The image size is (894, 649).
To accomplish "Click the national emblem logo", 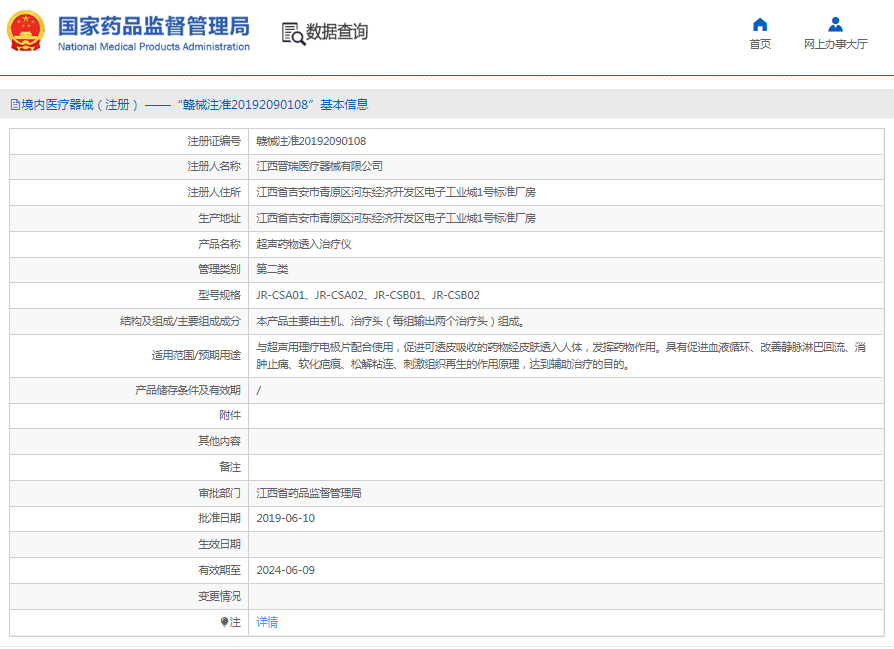I will [x=26, y=31].
